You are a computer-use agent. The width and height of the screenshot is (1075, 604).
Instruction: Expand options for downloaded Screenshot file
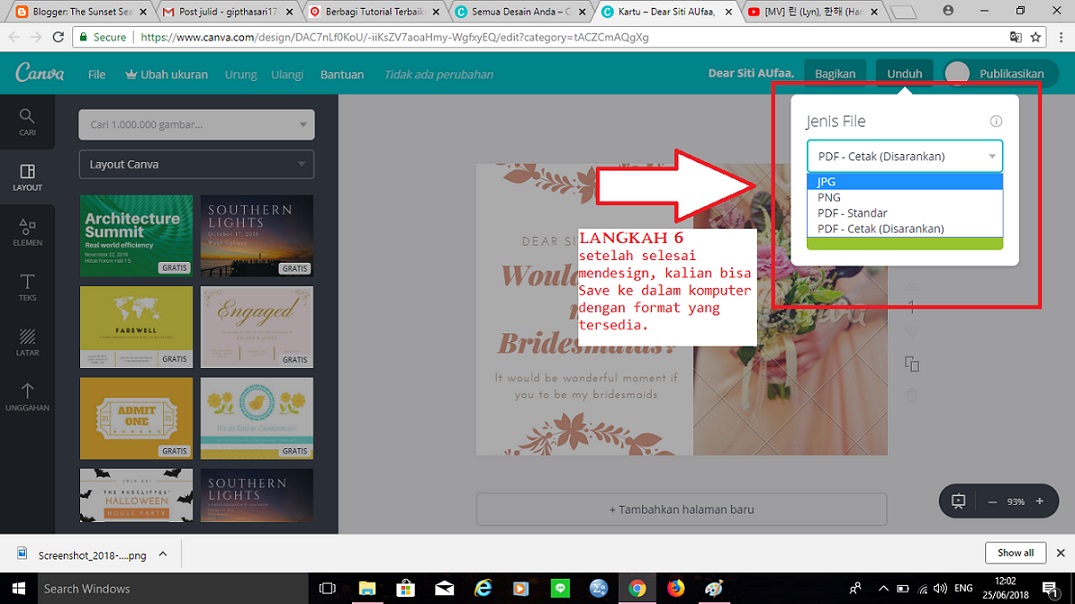click(162, 554)
